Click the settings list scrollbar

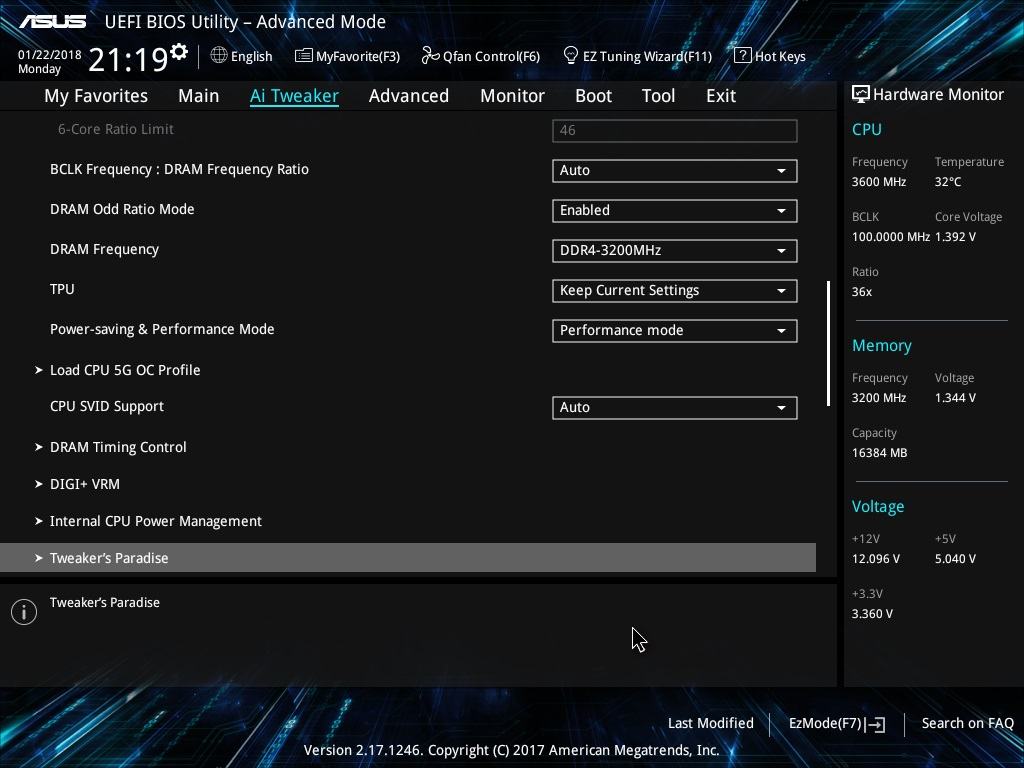tap(828, 344)
